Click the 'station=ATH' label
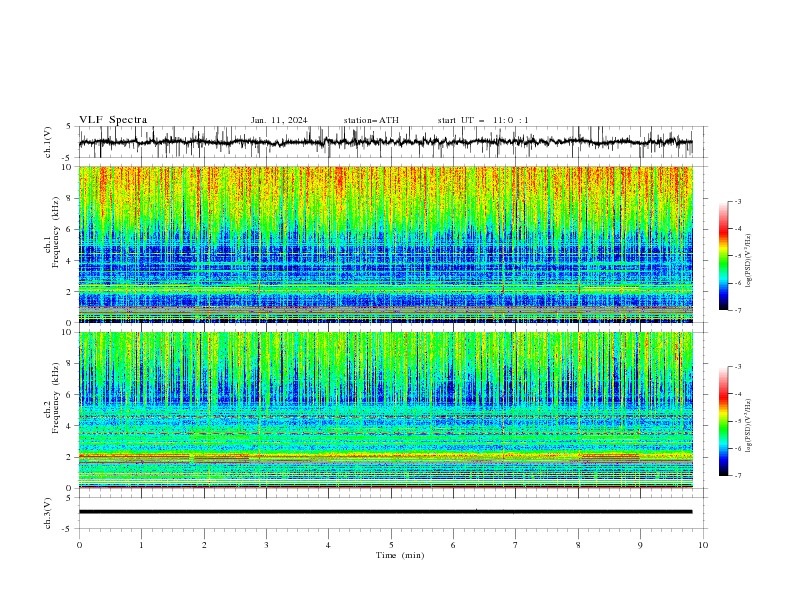792x612 pixels. pos(371,120)
